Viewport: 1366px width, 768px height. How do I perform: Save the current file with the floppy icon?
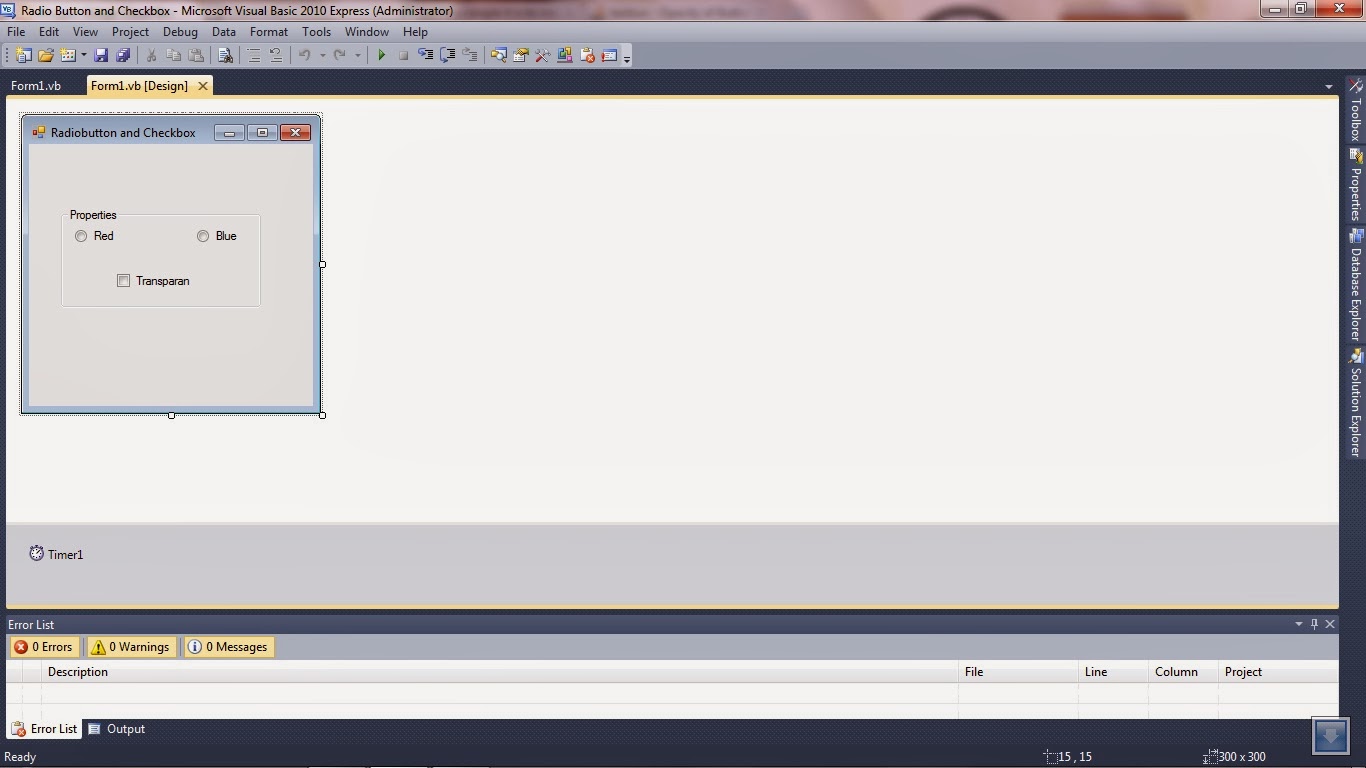(101, 56)
